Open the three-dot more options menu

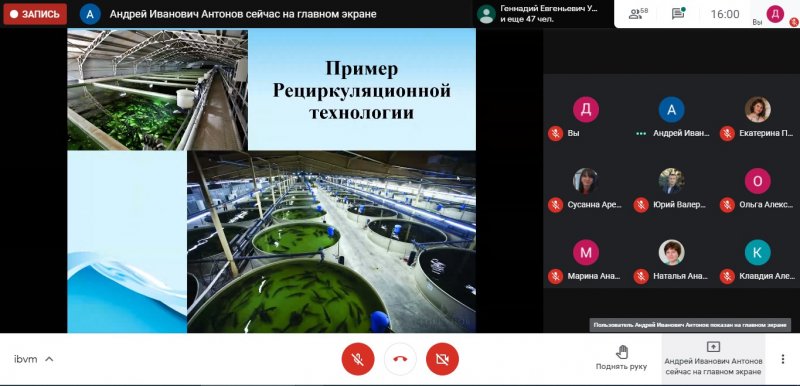pyautogui.click(x=782, y=359)
